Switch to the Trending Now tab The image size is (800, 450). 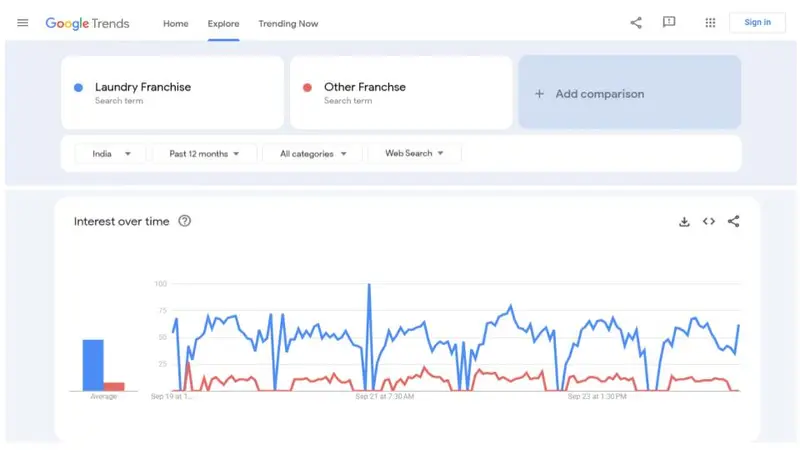click(x=288, y=24)
